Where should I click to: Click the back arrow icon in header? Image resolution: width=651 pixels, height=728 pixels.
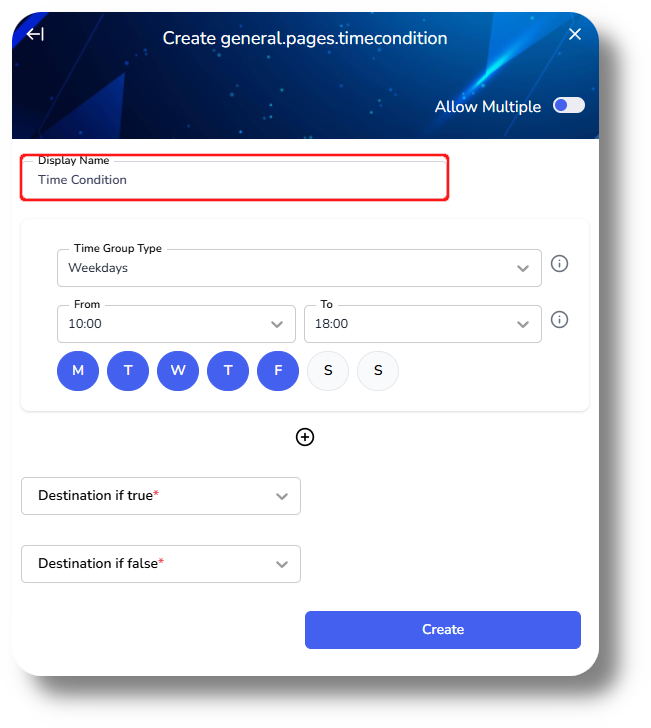pos(35,34)
